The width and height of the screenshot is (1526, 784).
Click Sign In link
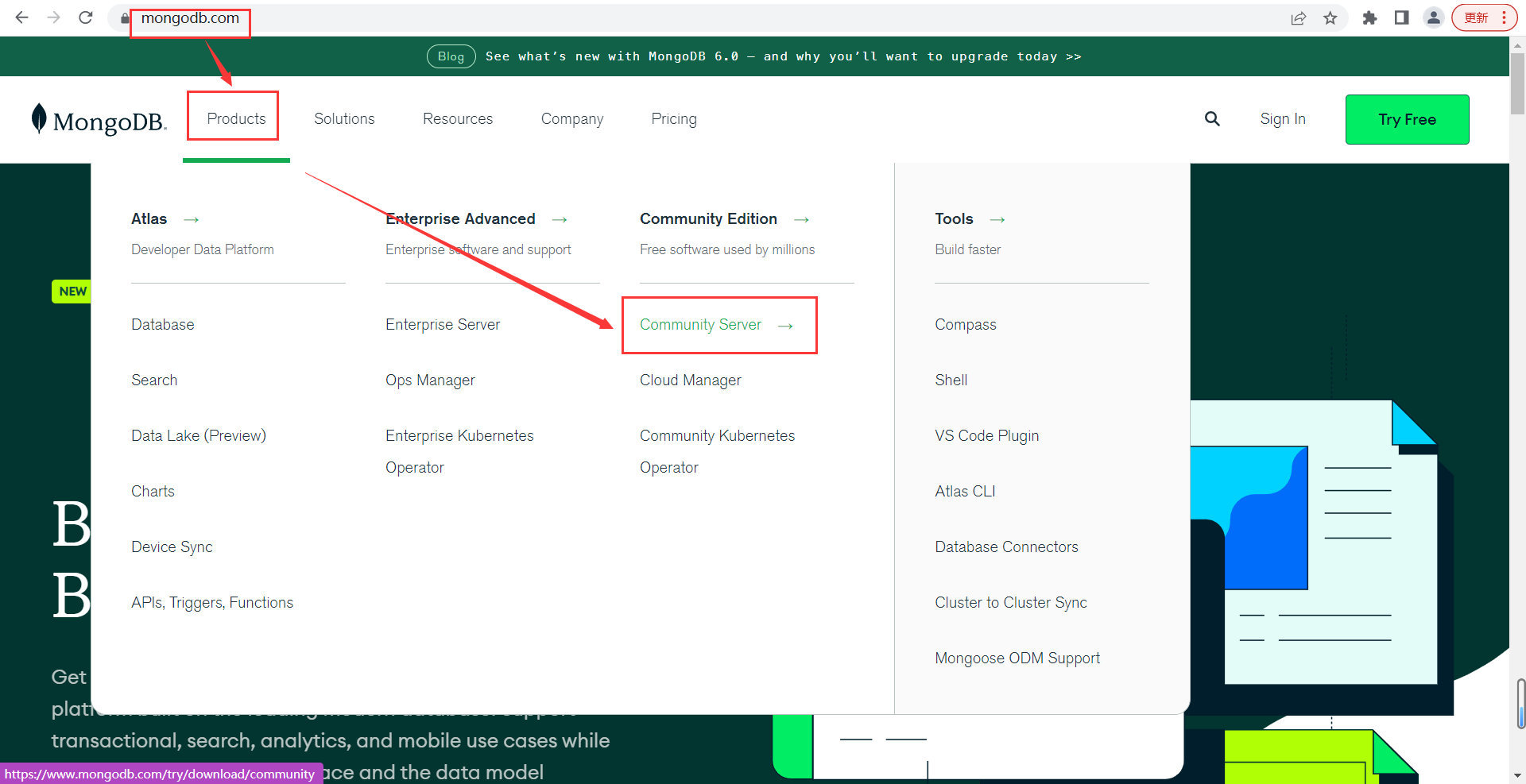pos(1283,119)
